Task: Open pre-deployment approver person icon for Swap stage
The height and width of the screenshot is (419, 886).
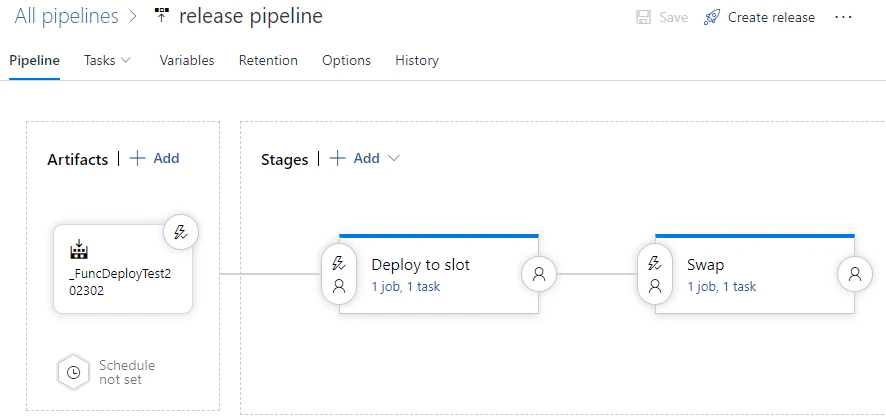Action: 655,286
